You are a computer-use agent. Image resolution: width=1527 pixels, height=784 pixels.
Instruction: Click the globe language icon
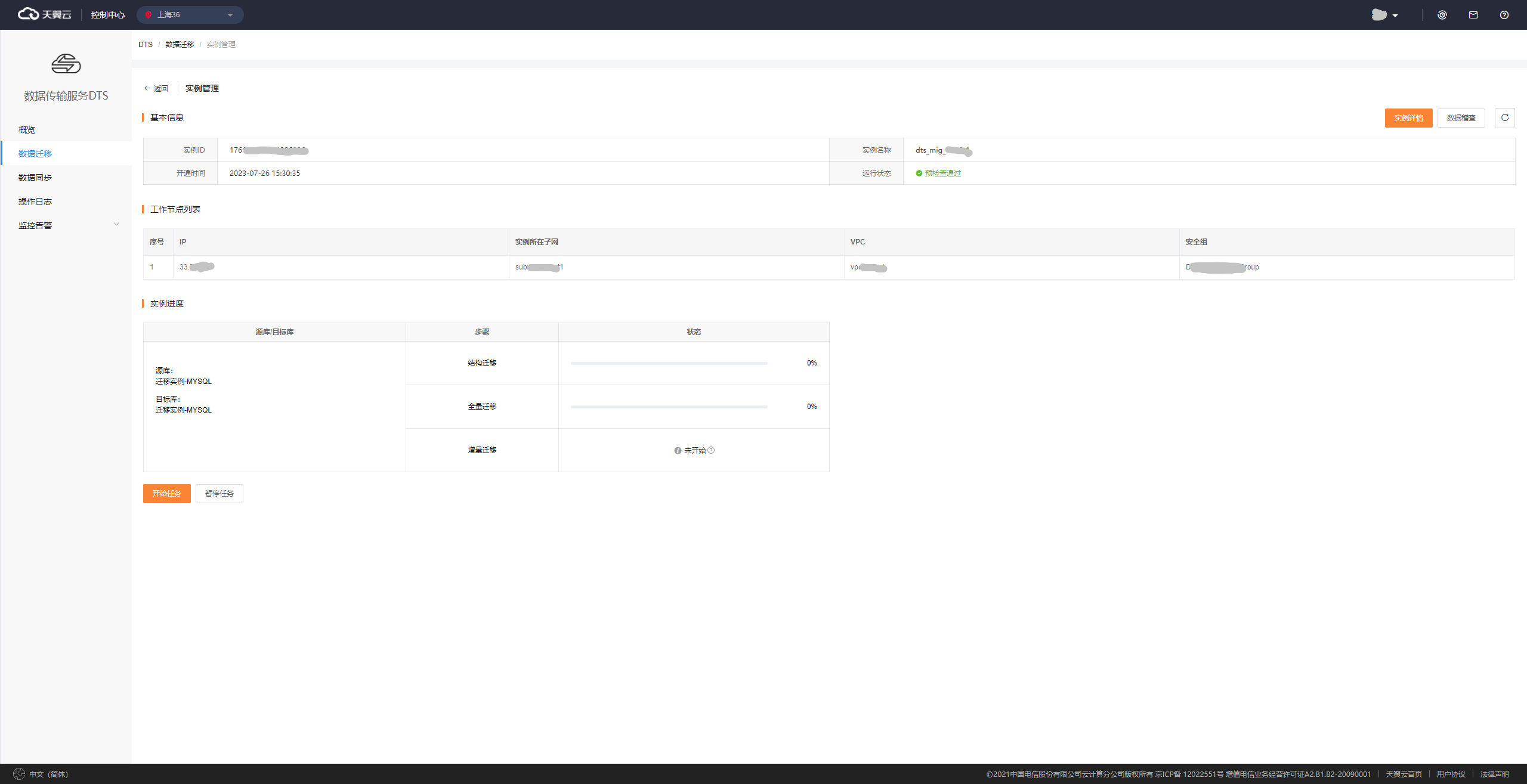[x=19, y=773]
